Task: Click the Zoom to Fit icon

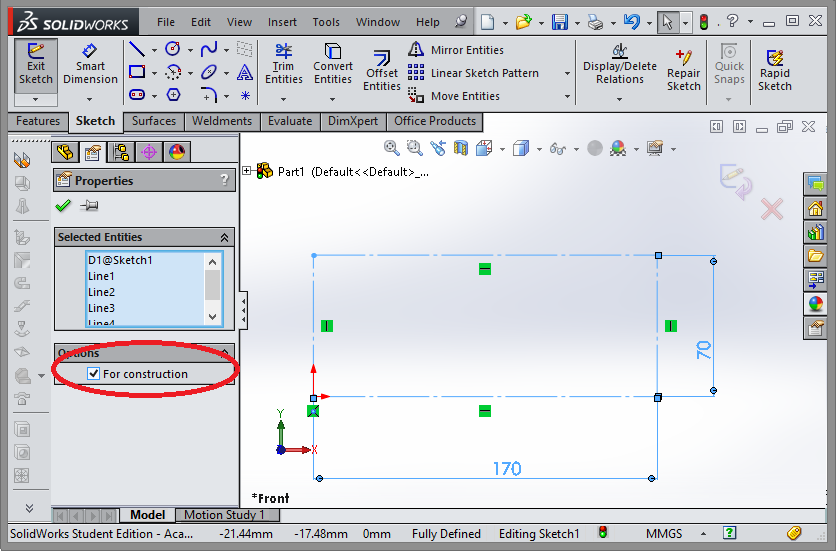Action: pyautogui.click(x=391, y=148)
